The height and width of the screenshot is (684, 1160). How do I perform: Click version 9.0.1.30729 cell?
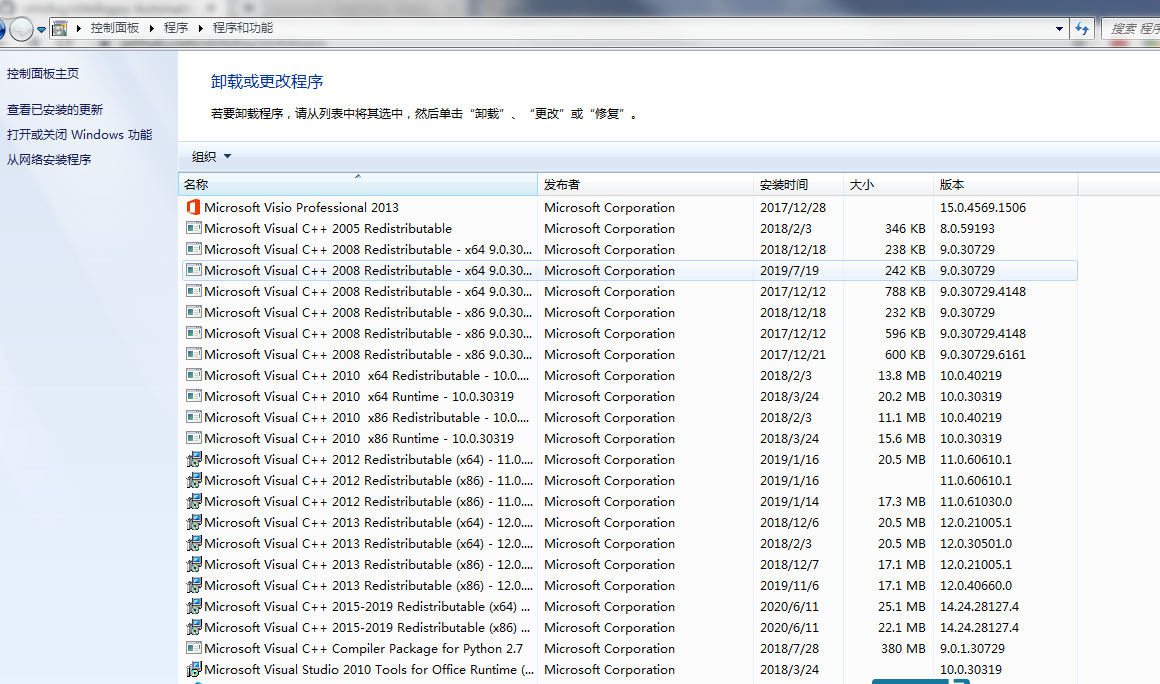(972, 649)
